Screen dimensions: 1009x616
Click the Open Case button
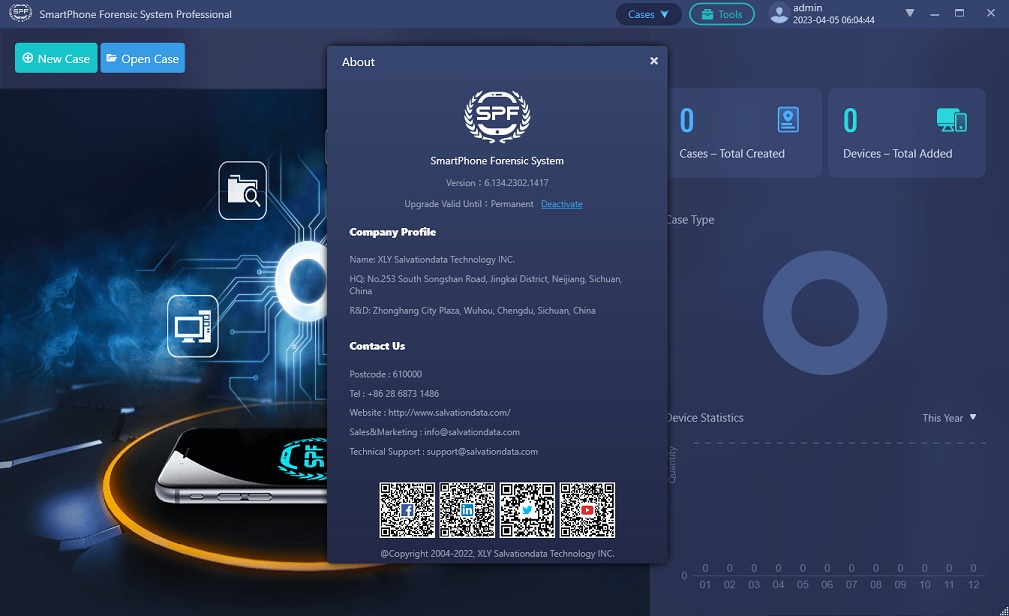coord(142,58)
